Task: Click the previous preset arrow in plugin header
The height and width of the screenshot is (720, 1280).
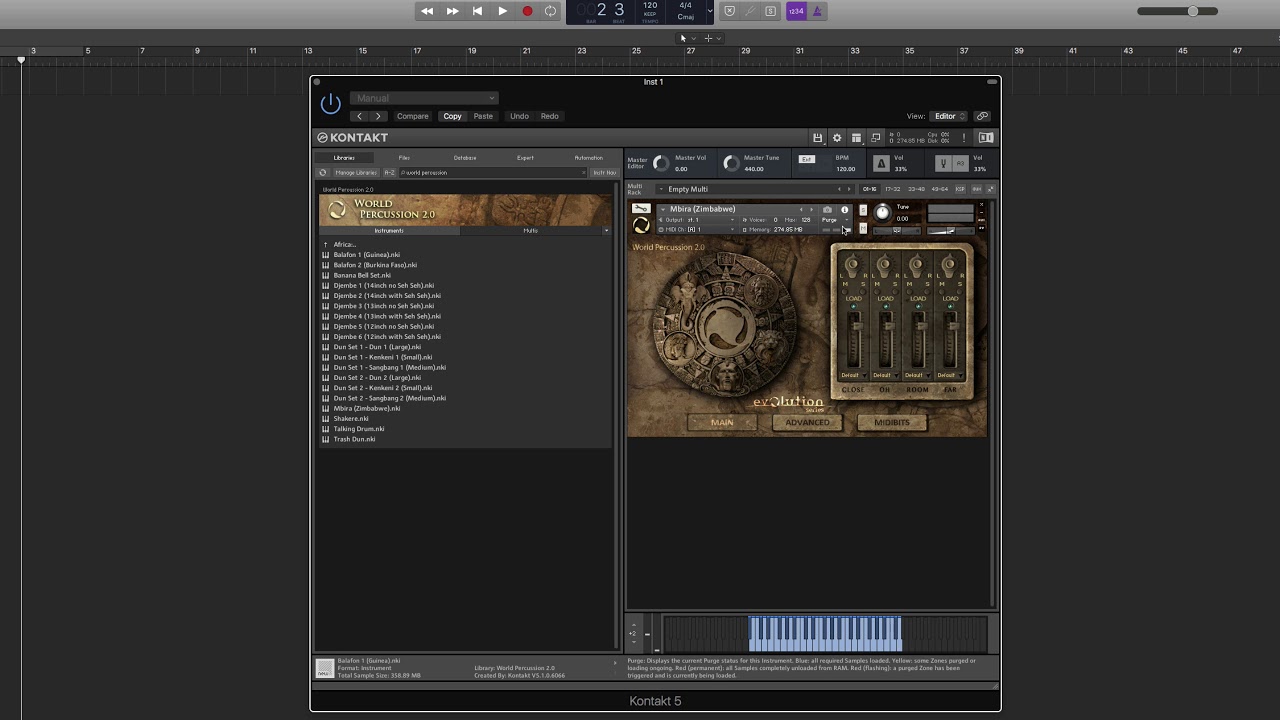Action: click(x=360, y=116)
